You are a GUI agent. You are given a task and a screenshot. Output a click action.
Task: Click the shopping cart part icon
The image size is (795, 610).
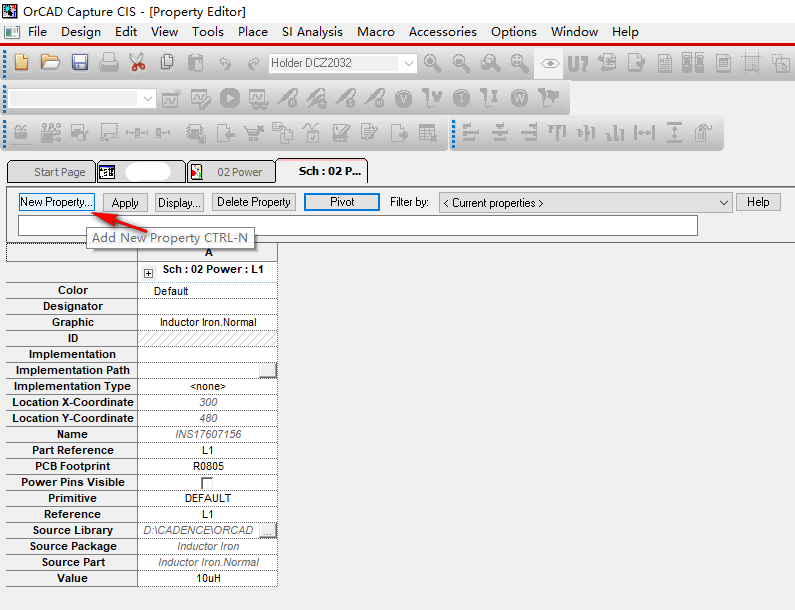pos(254,133)
